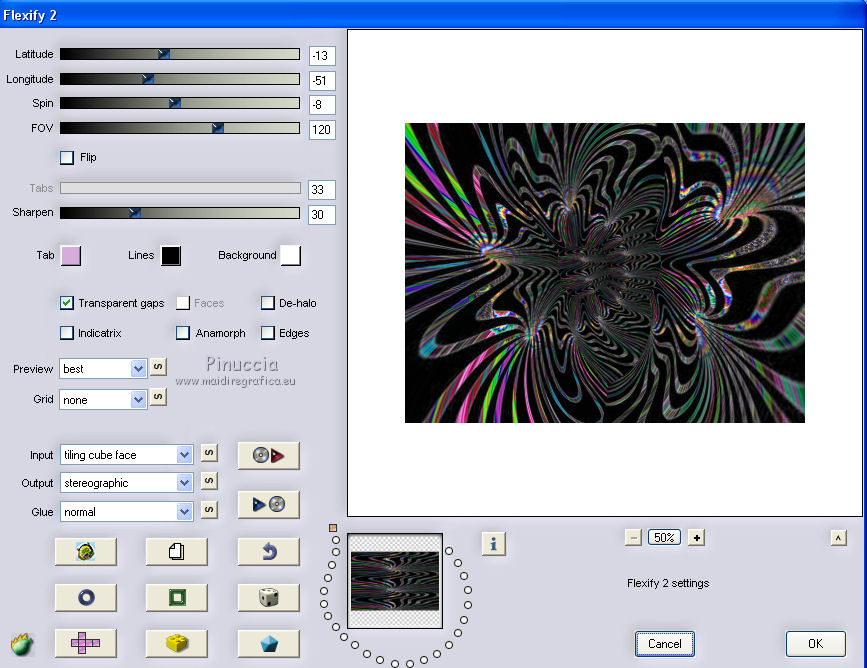
Task: Click the Latitude slider track
Action: pyautogui.click(x=180, y=54)
